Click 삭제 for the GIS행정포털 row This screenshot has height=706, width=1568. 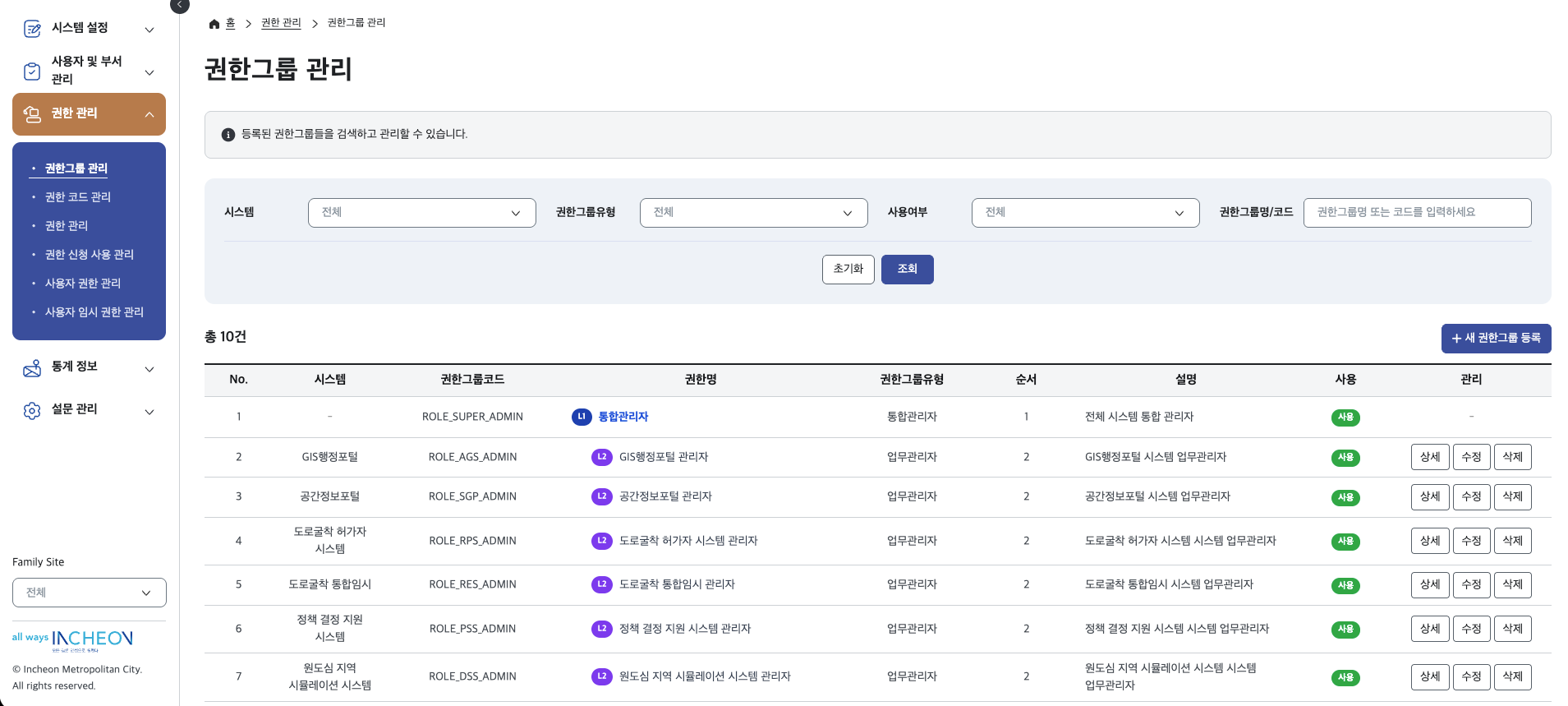click(1512, 457)
